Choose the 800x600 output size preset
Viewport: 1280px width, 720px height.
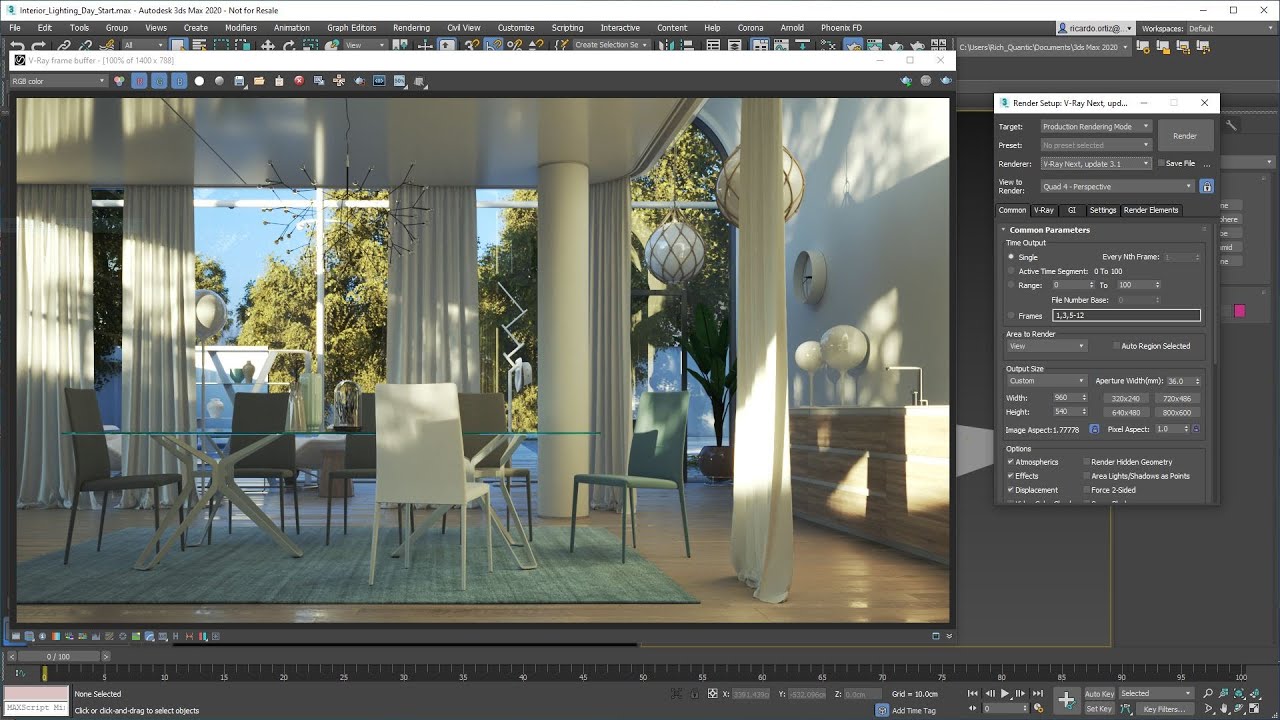[1177, 412]
